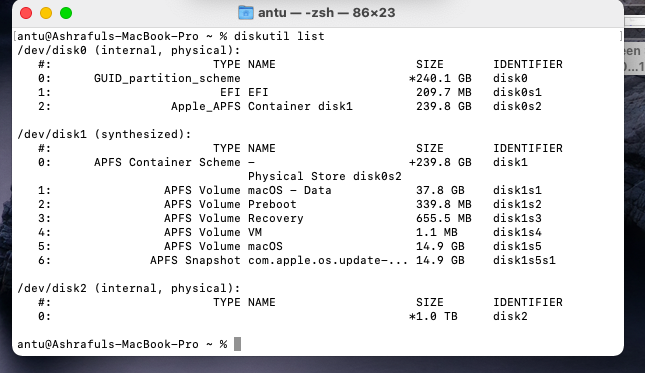Viewport: 645px width, 373px height.
Task: Click the window title "antu — -zsh — 86×23"
Action: 326,13
